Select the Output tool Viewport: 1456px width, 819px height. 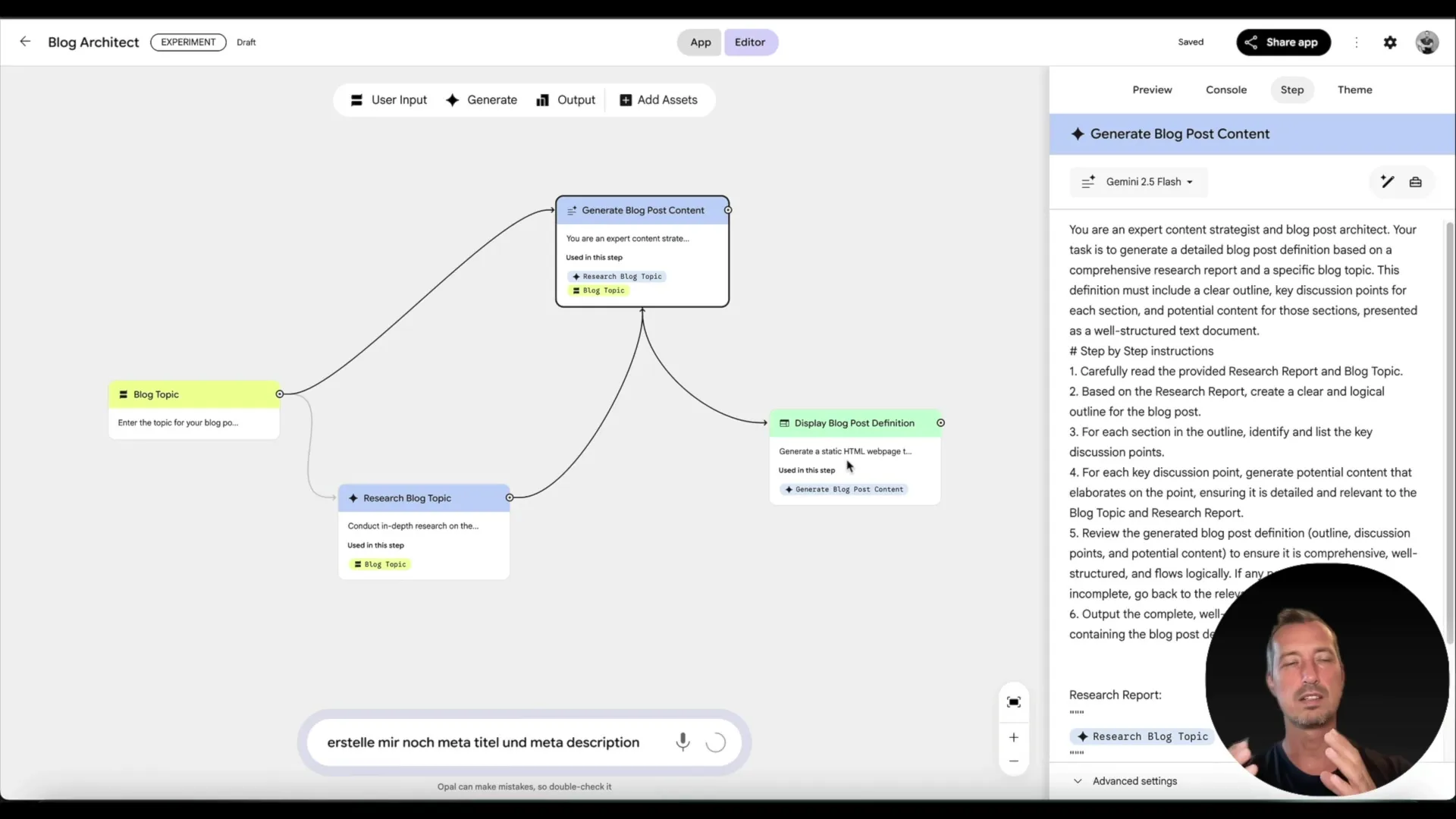[566, 99]
